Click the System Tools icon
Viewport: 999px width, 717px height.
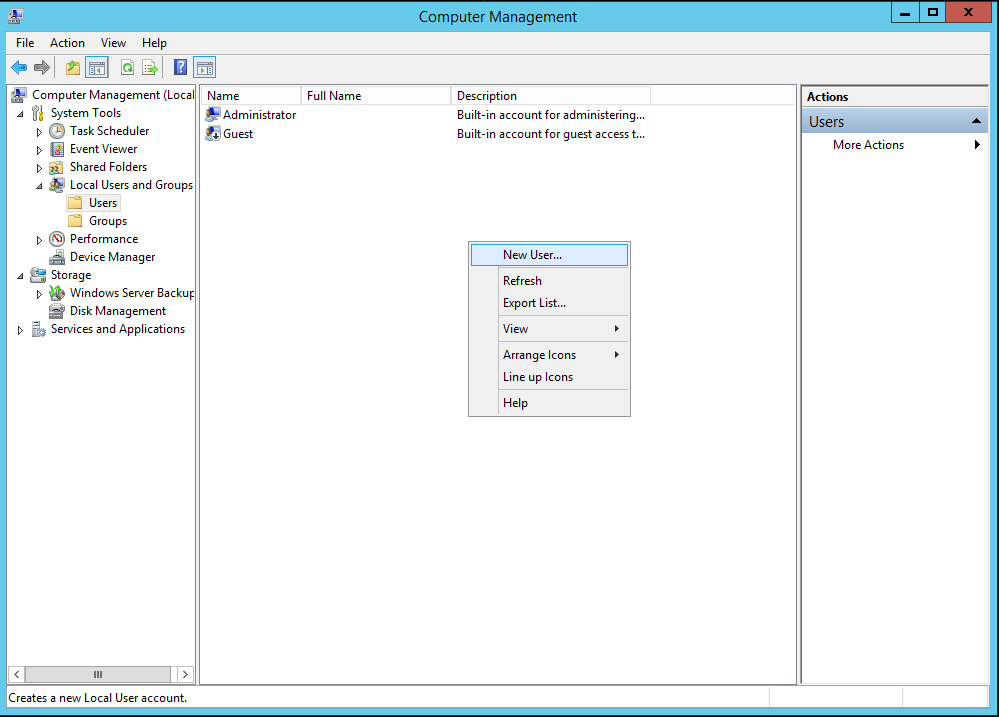(x=38, y=113)
